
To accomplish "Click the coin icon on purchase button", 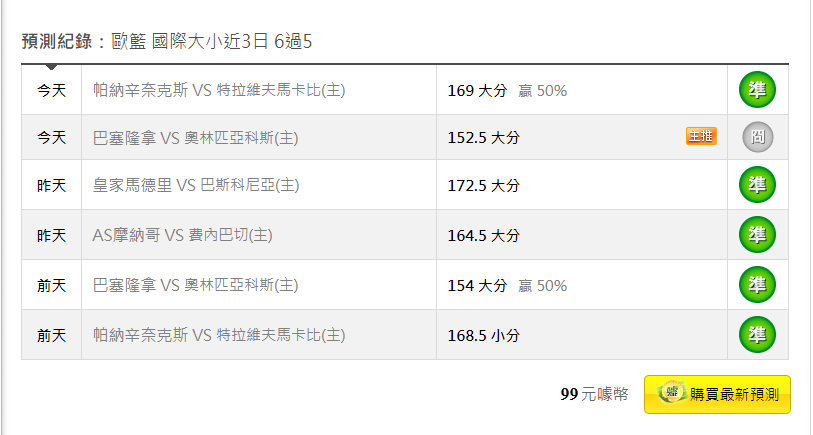I will (672, 392).
